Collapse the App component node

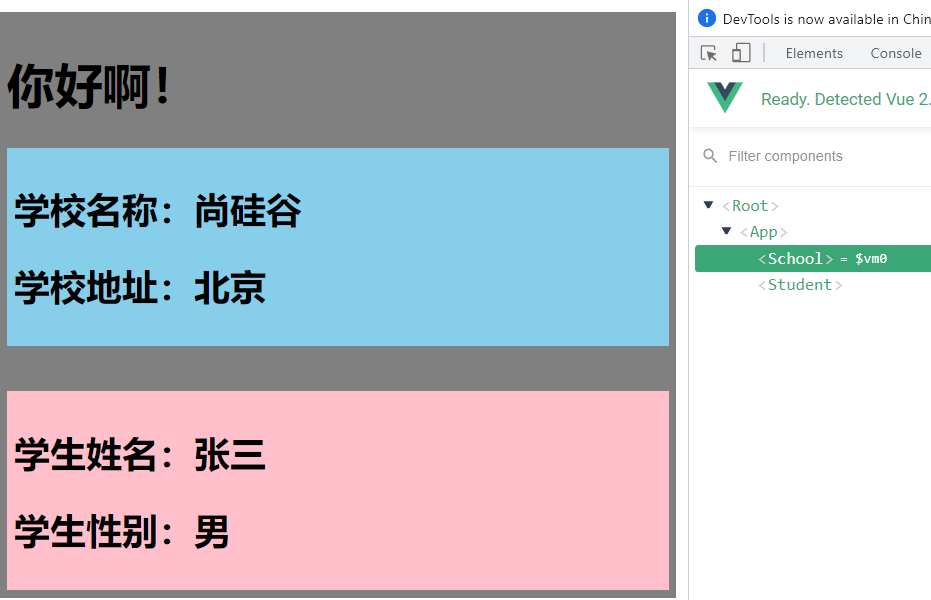[727, 231]
